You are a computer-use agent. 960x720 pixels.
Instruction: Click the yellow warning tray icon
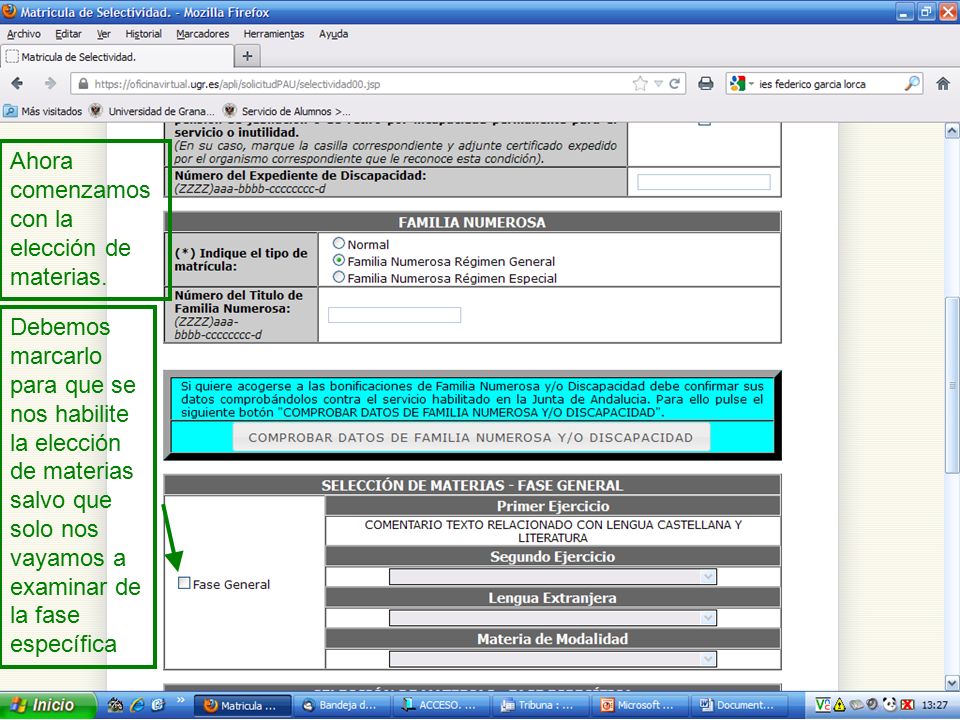pos(838,705)
